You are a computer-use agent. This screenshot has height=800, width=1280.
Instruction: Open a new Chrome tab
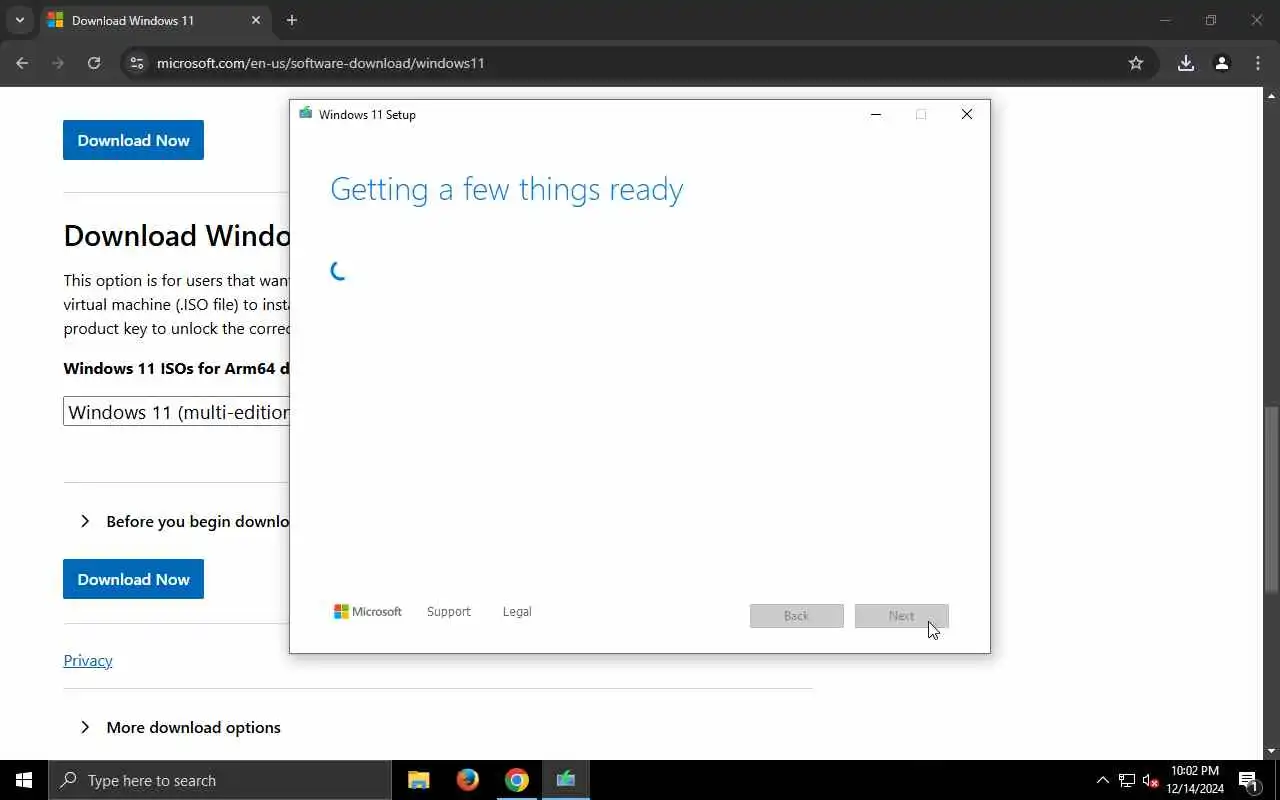point(292,20)
